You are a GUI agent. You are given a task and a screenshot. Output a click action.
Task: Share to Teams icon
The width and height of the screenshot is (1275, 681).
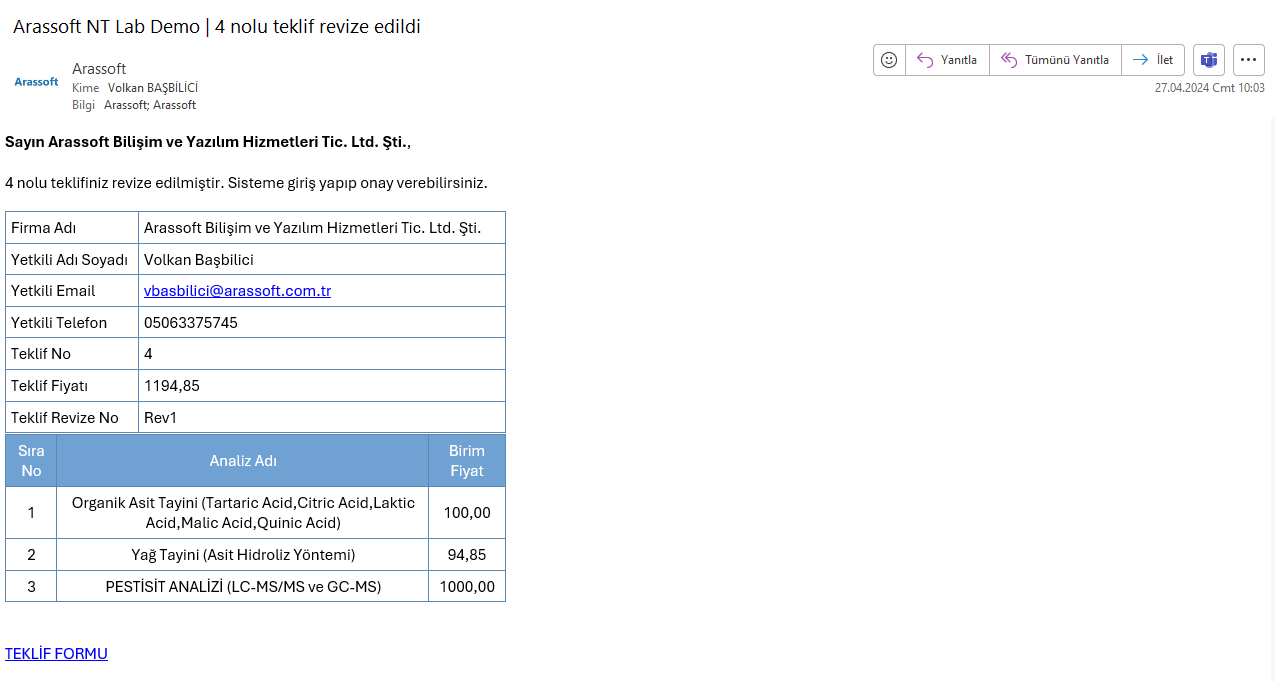[x=1209, y=60]
